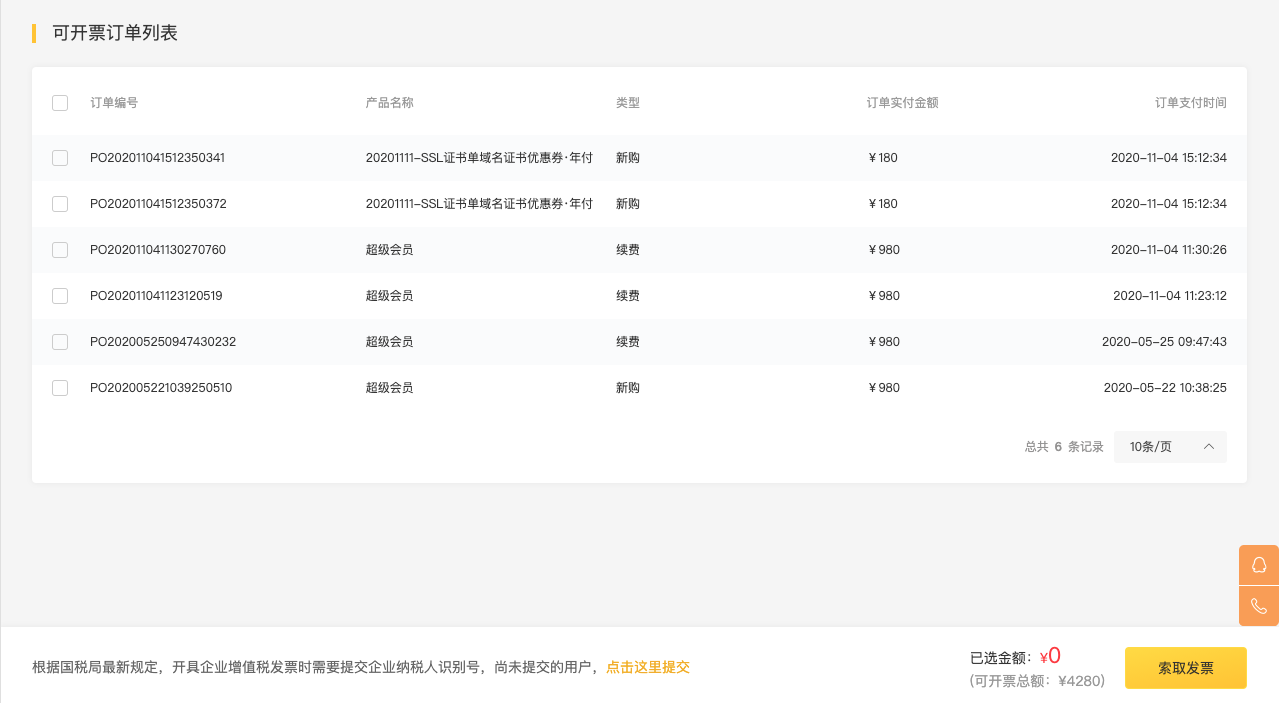Viewport: 1279px width, 703px height.
Task: Open the 点击这里提交 link
Action: click(647, 667)
